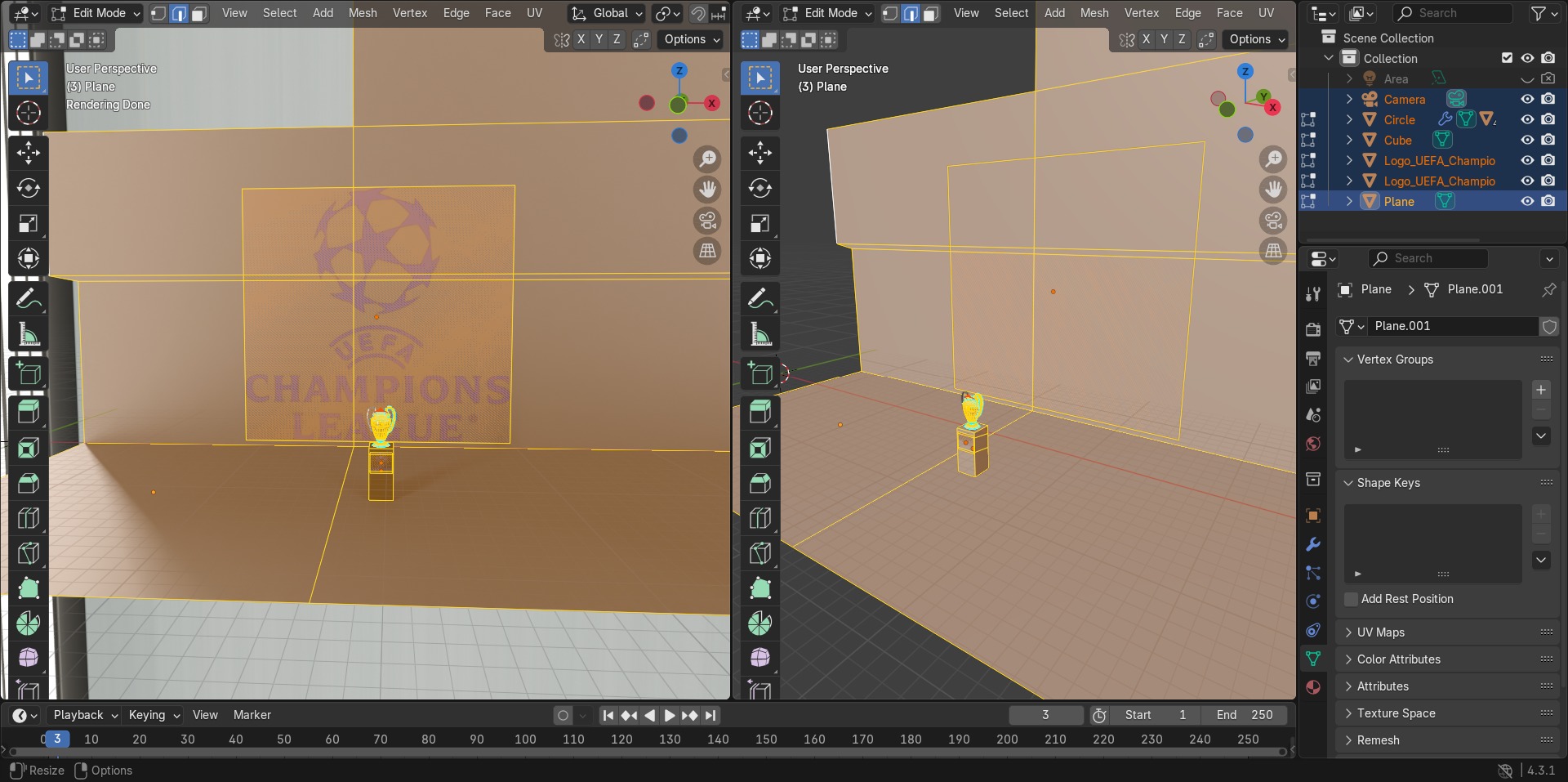Select the Cursor tool in right viewport
The width and height of the screenshot is (1568, 782).
(760, 113)
